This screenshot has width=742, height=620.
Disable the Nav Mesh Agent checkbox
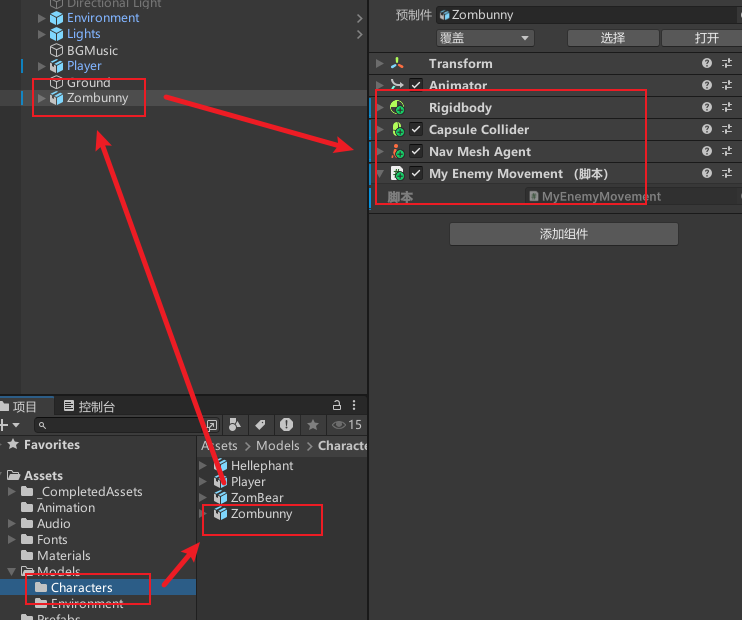click(416, 151)
